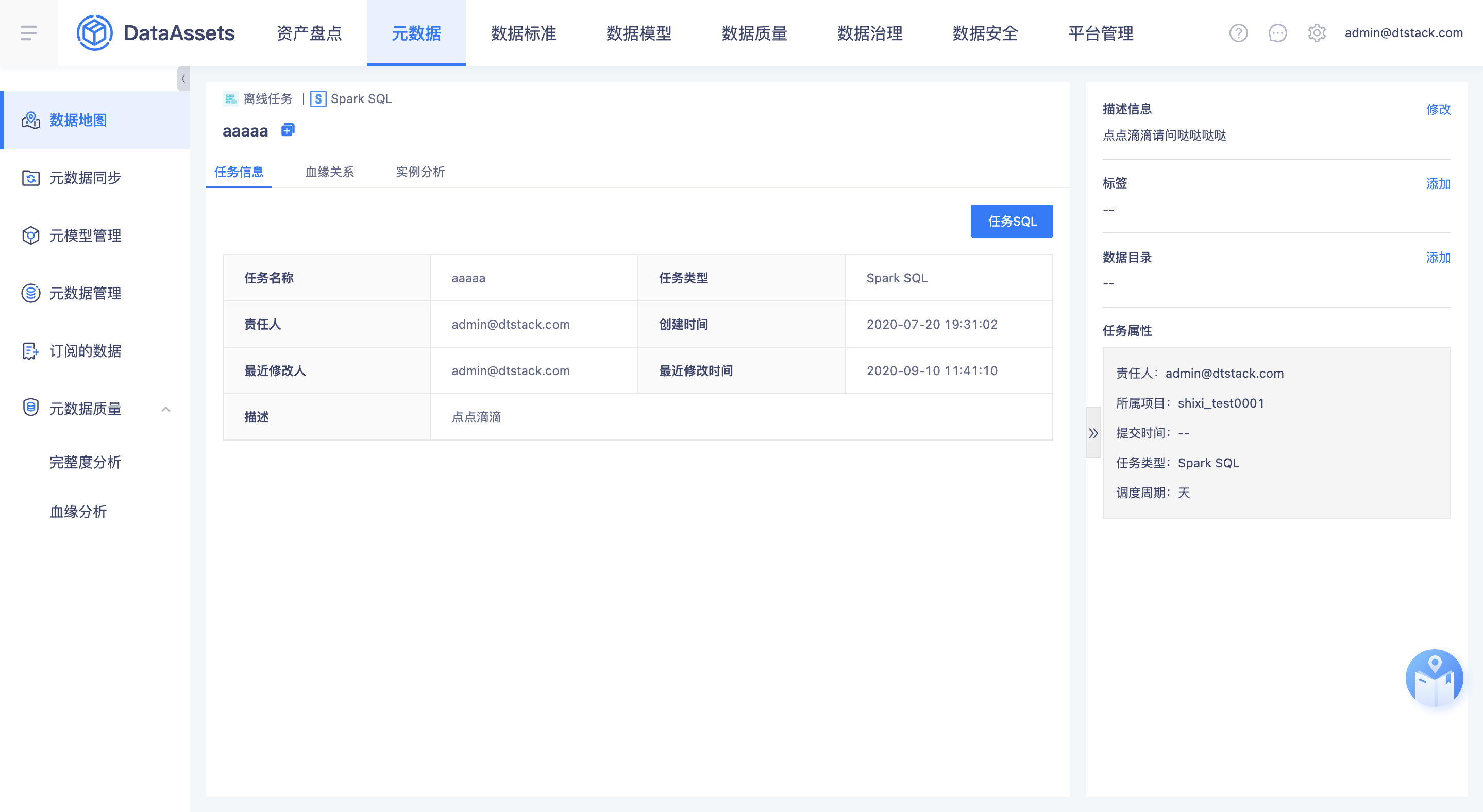Open the 平台管理 top menu
The height and width of the screenshot is (812, 1483).
1101,33
